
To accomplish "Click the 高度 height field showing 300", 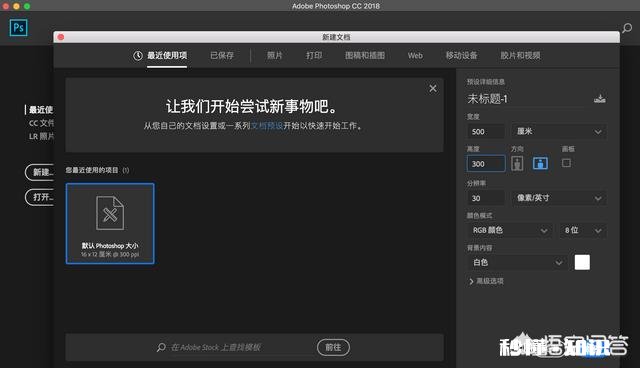I will [486, 164].
